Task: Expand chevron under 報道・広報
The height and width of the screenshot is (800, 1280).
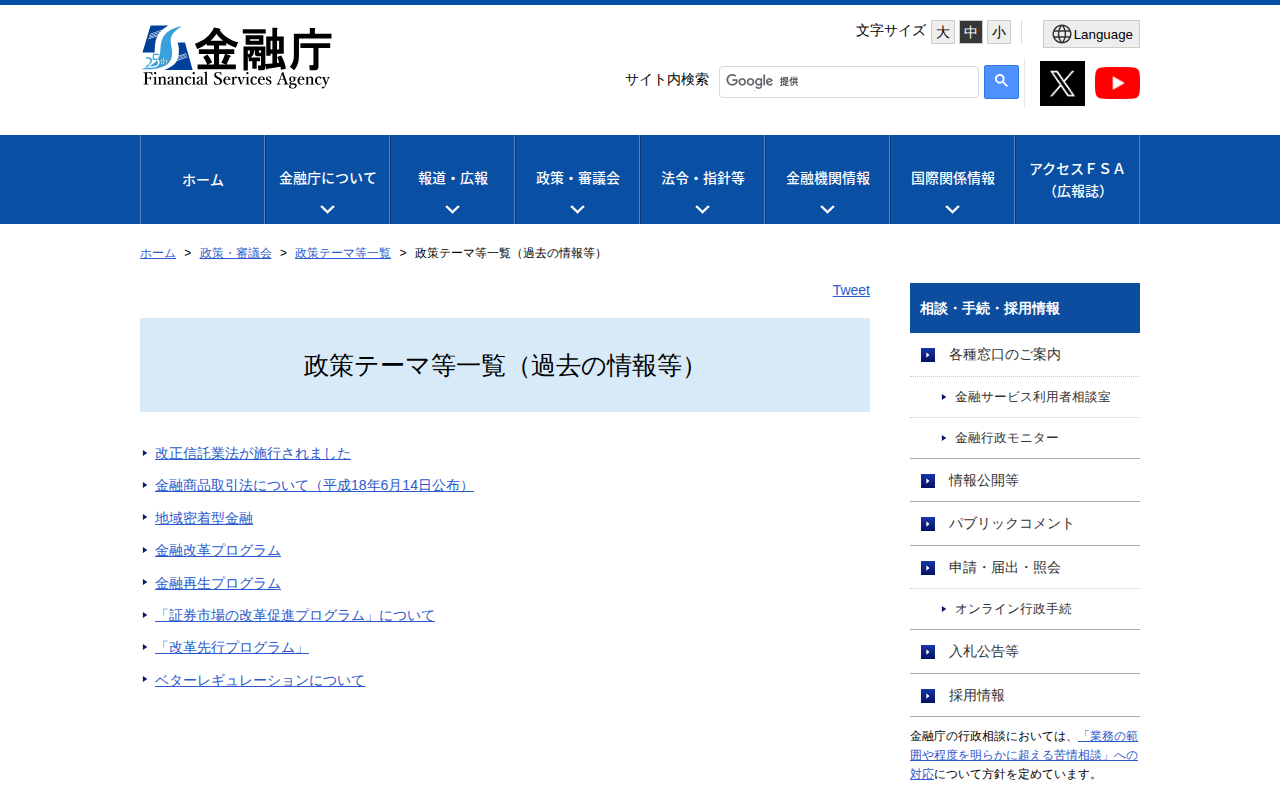Action: pos(452,210)
